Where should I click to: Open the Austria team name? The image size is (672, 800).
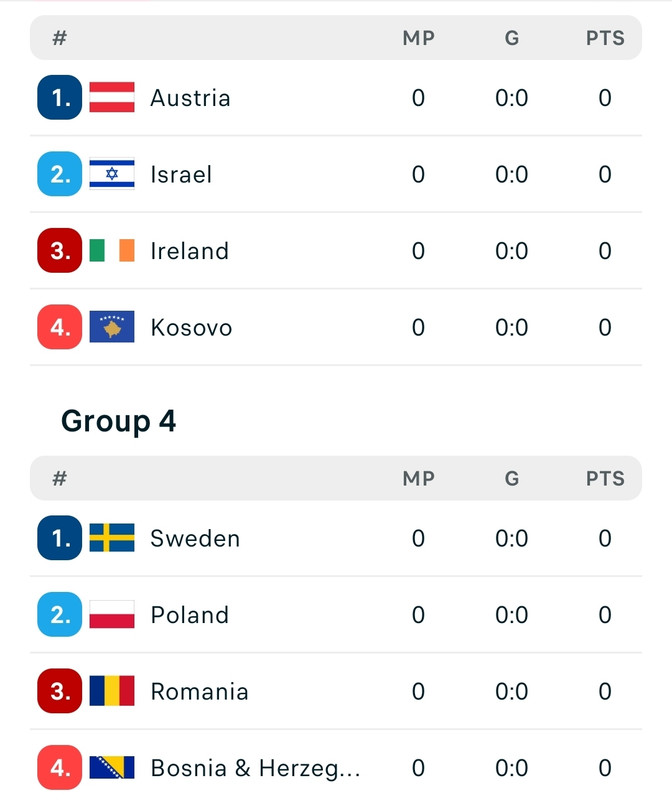click(x=190, y=98)
